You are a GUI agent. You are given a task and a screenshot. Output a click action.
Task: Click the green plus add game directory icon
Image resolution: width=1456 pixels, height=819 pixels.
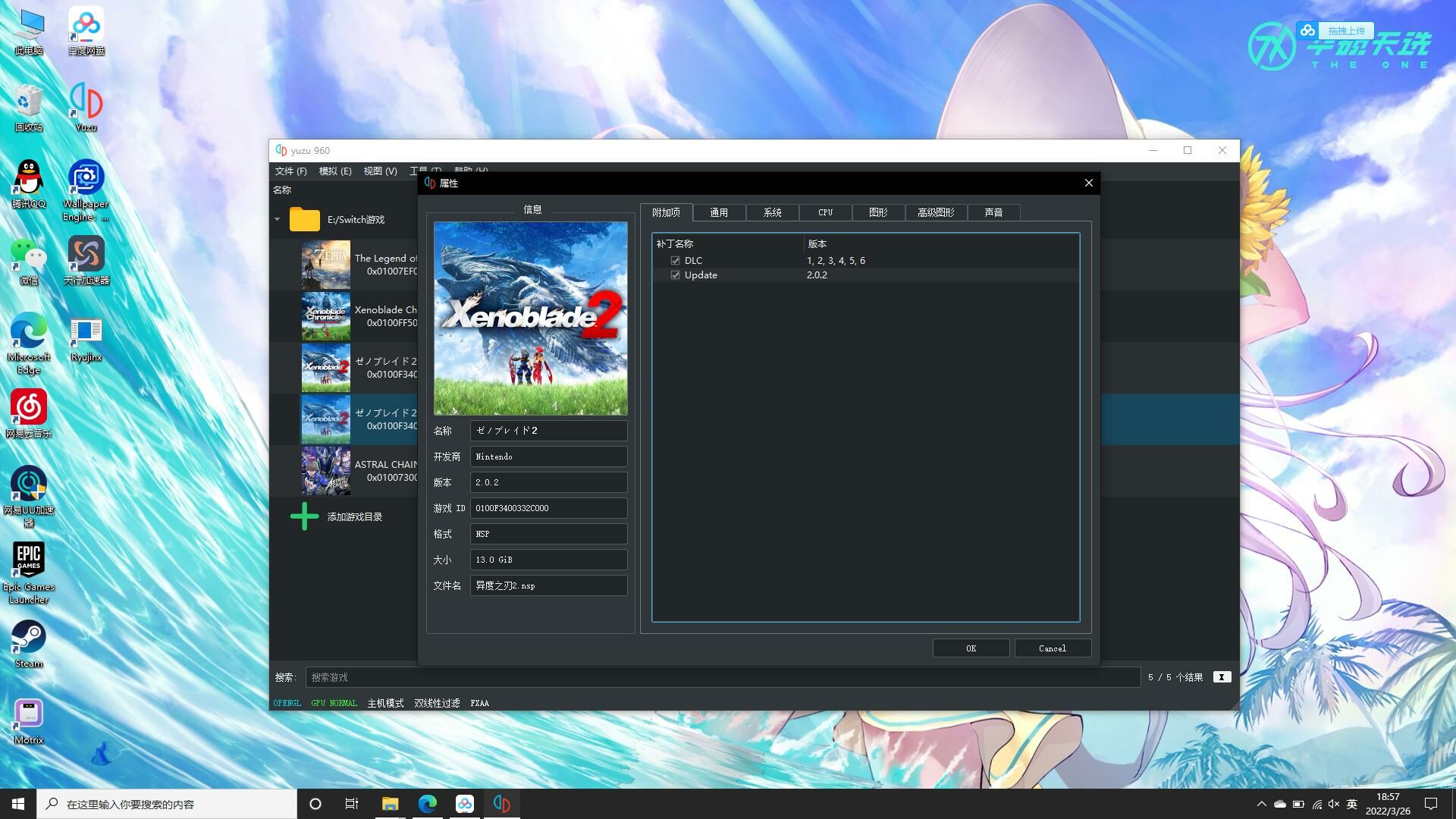pyautogui.click(x=304, y=516)
